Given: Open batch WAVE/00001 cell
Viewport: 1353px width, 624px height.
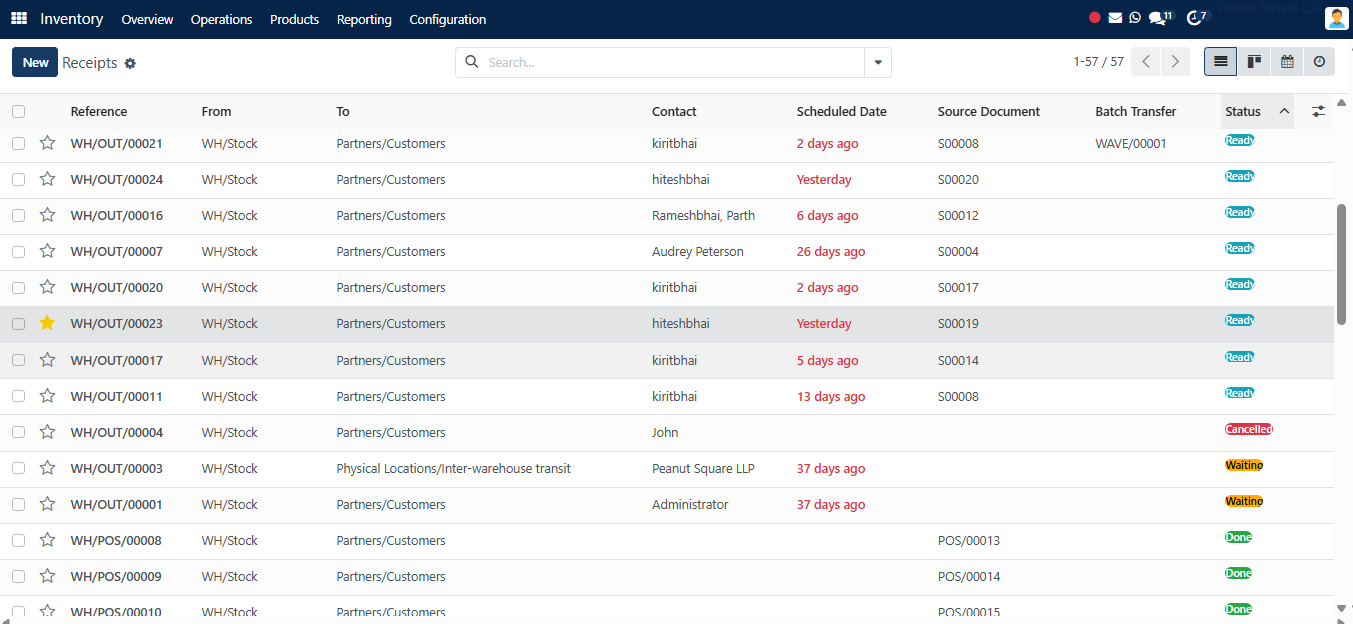Looking at the screenshot, I should pos(1131,143).
